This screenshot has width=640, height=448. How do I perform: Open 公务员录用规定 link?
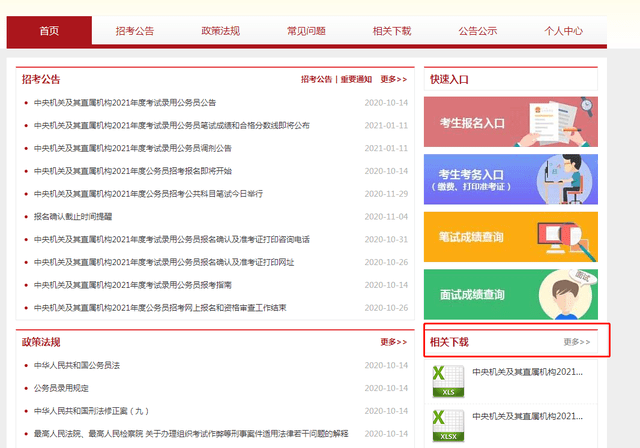(62, 388)
